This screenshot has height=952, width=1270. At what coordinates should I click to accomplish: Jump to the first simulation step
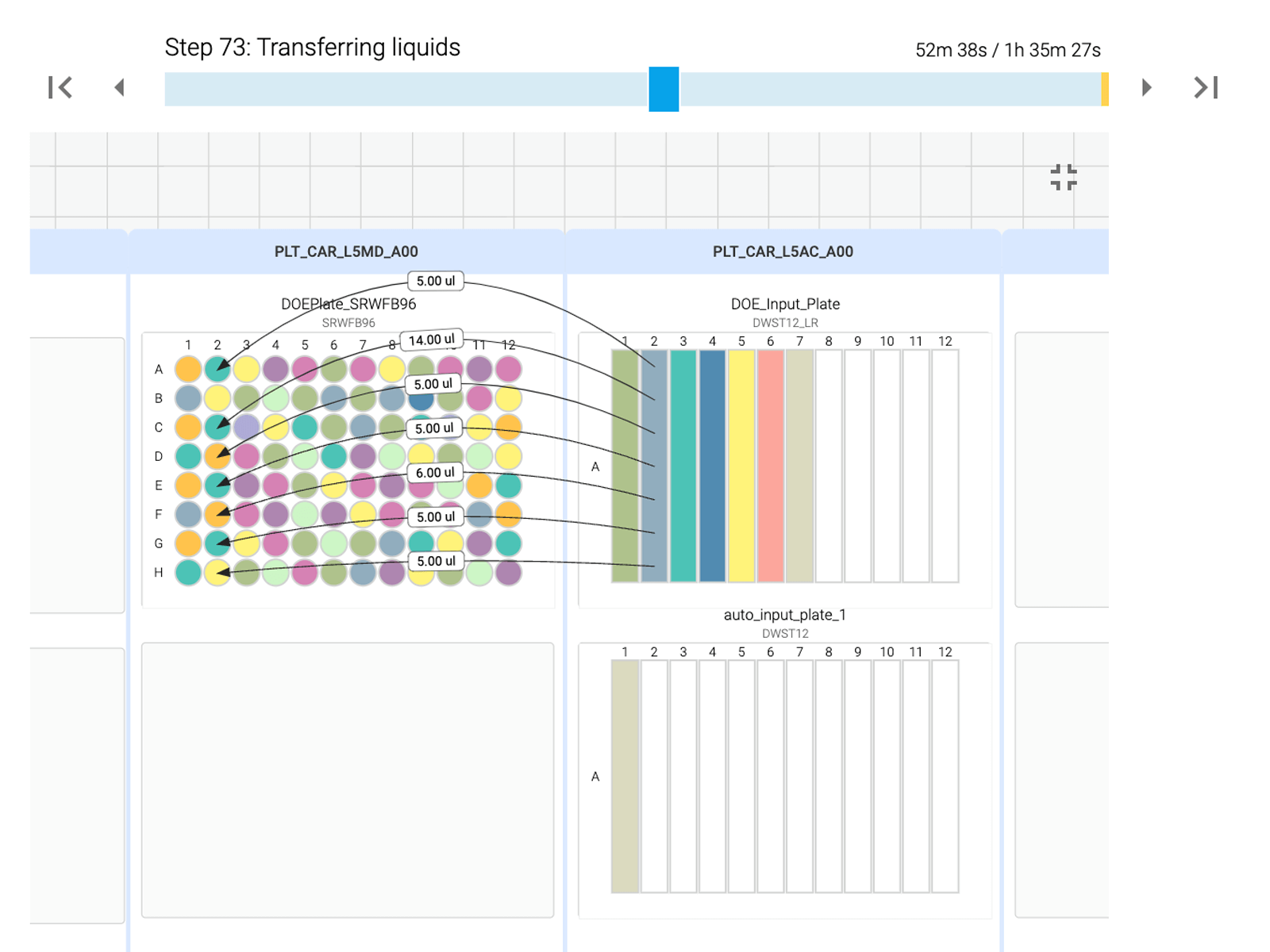[60, 87]
